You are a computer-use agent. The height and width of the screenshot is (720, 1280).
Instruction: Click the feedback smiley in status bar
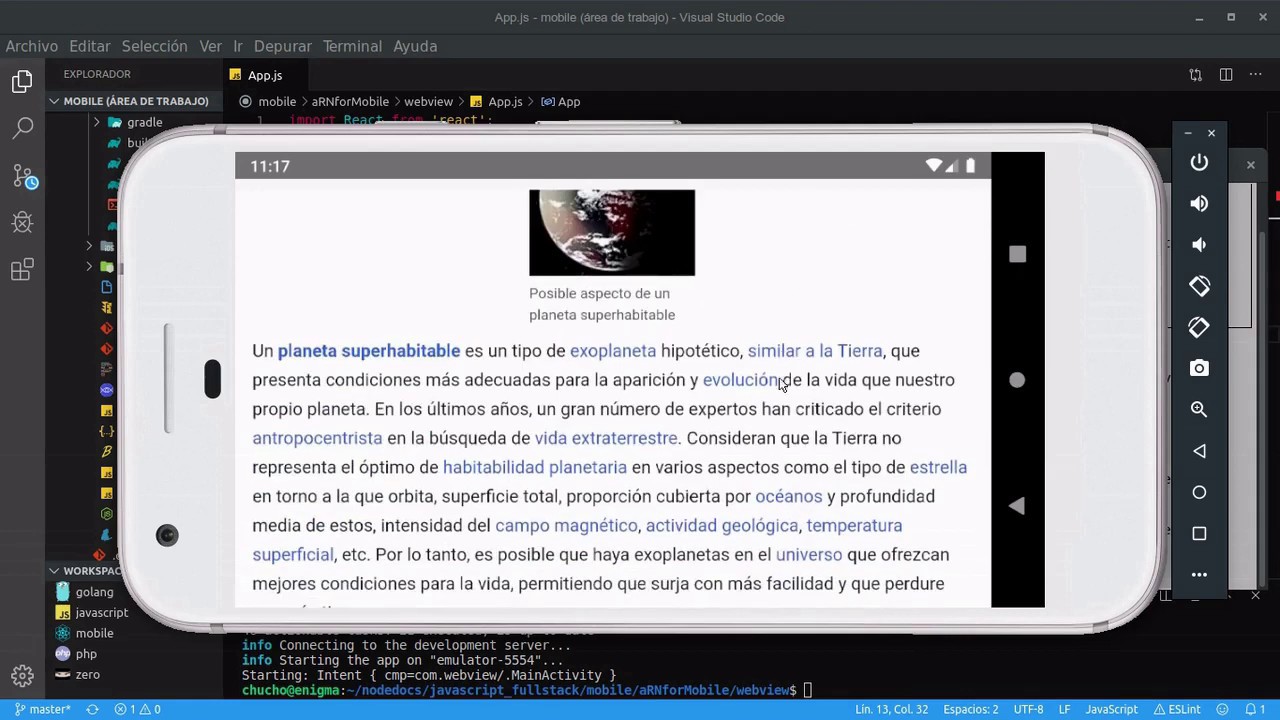tap(1220, 709)
